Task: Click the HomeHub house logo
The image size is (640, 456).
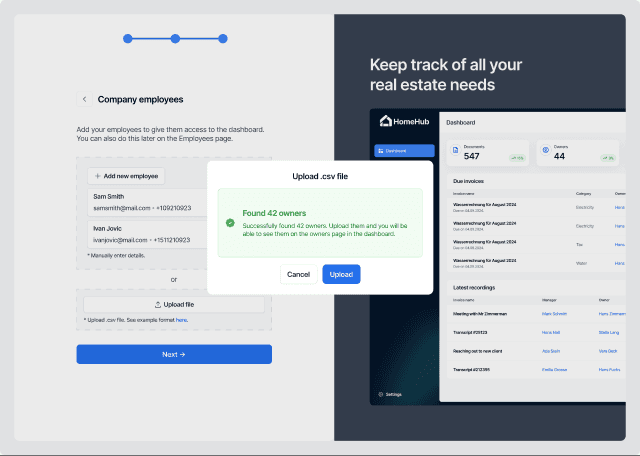Action: (385, 121)
